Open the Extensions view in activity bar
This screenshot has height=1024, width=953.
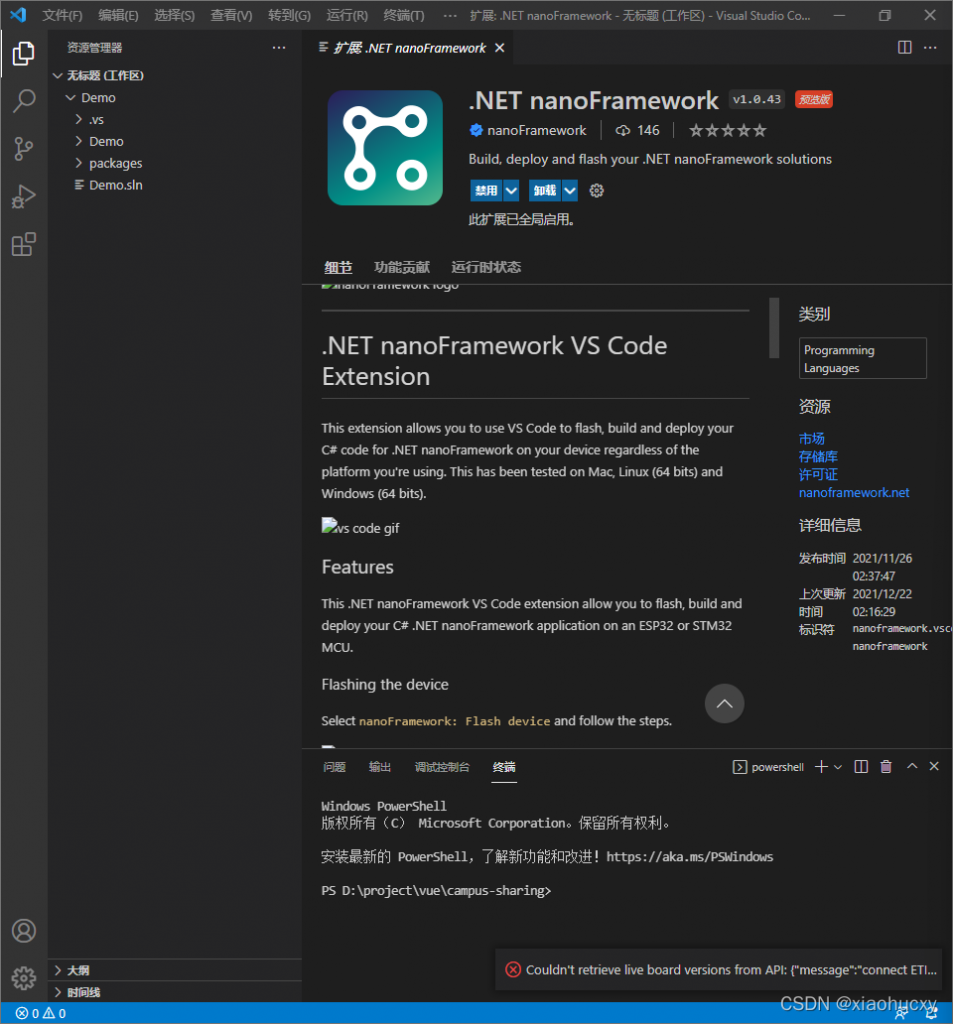(x=24, y=245)
